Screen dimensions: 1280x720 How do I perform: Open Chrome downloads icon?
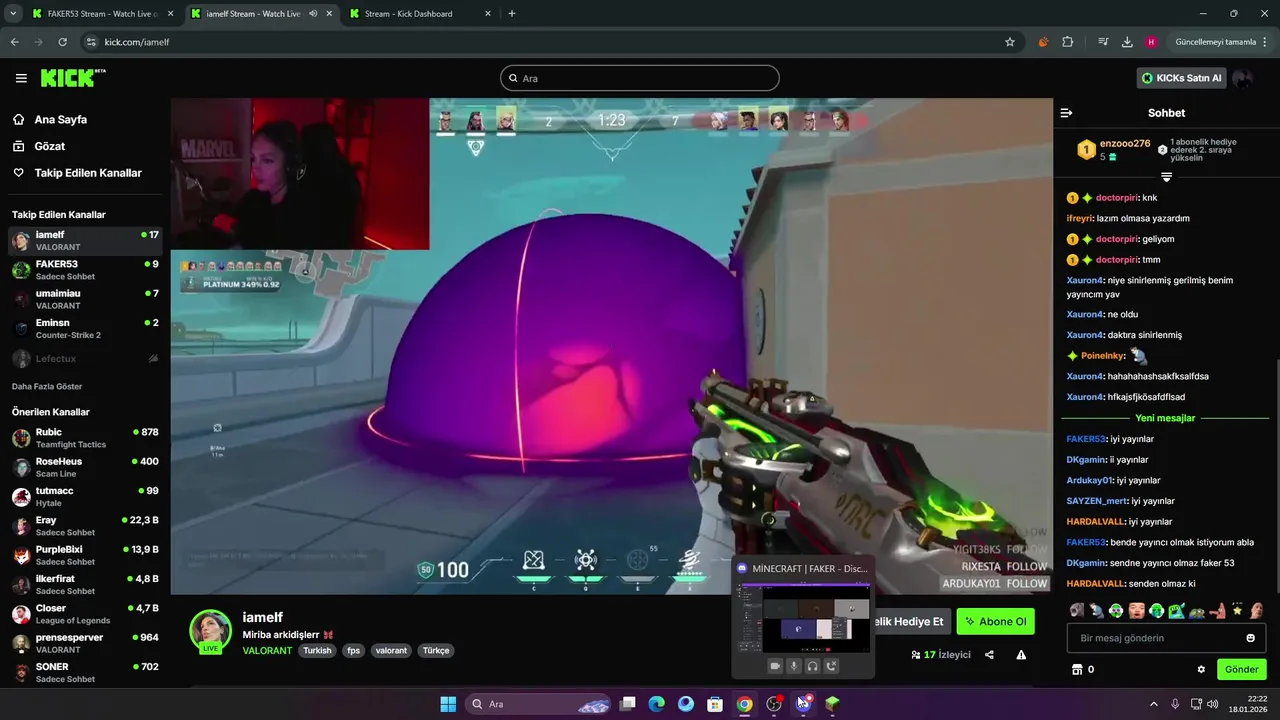(1127, 42)
